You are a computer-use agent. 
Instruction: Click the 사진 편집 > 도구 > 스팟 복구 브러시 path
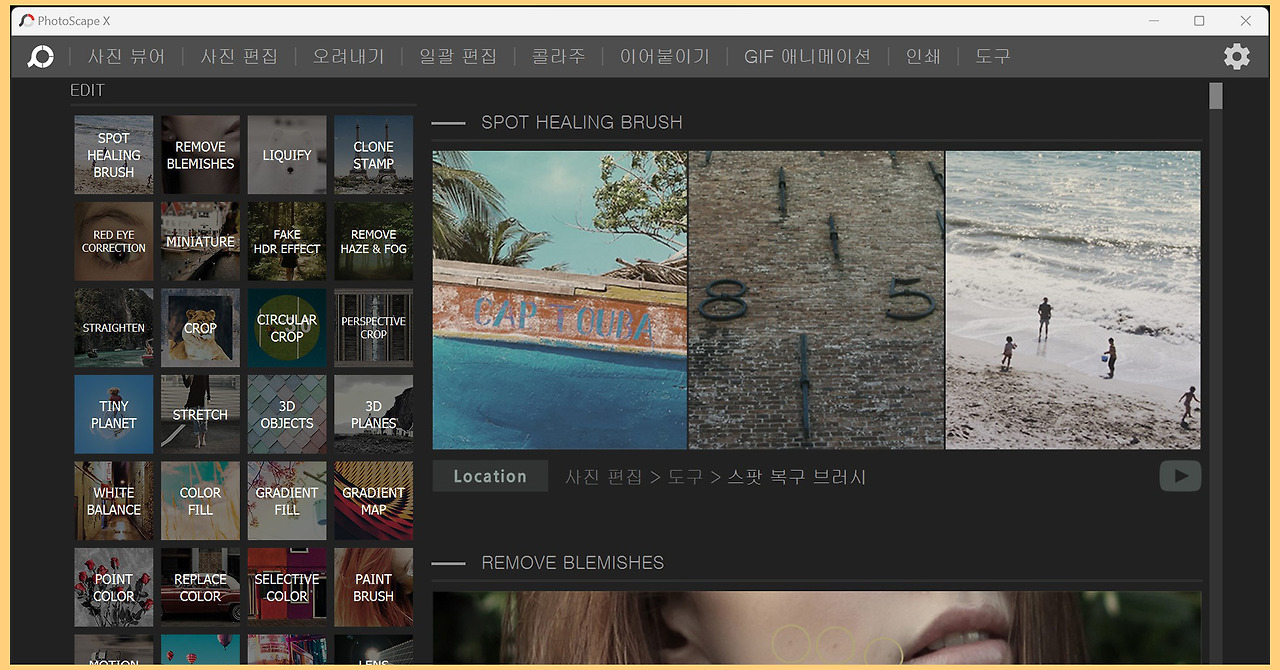pyautogui.click(x=716, y=477)
